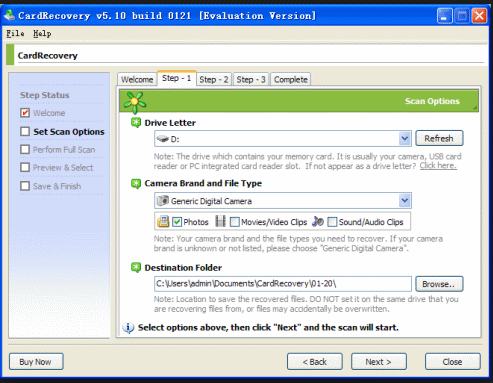Click the blue info icon at bottom
This screenshot has width=493, height=383.
tap(128, 328)
